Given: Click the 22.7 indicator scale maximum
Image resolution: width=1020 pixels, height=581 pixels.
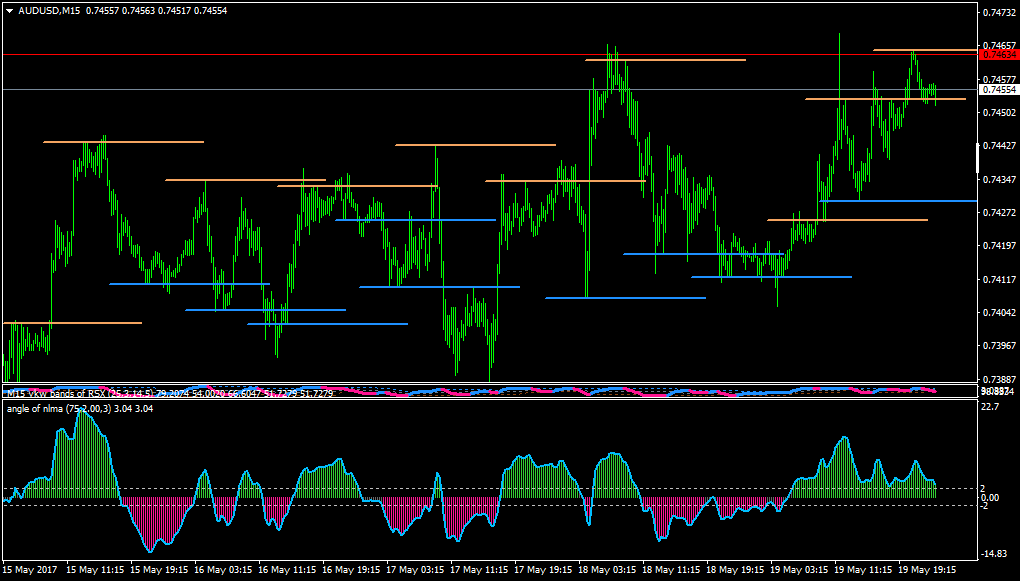Looking at the screenshot, I should point(989,407).
